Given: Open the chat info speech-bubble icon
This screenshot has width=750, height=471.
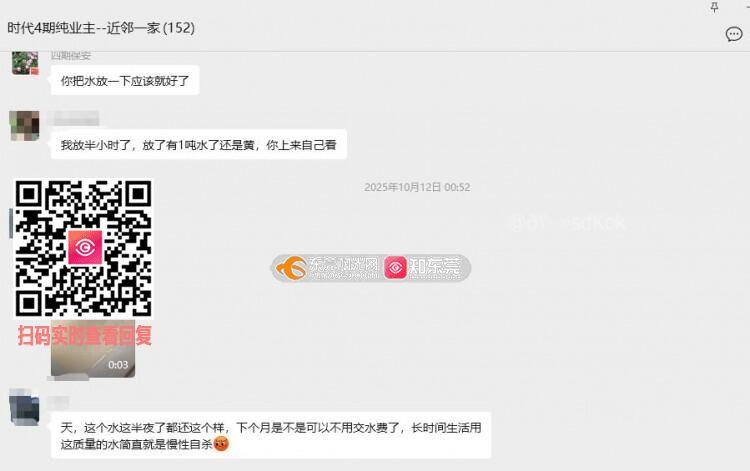Looking at the screenshot, I should click(x=734, y=34).
